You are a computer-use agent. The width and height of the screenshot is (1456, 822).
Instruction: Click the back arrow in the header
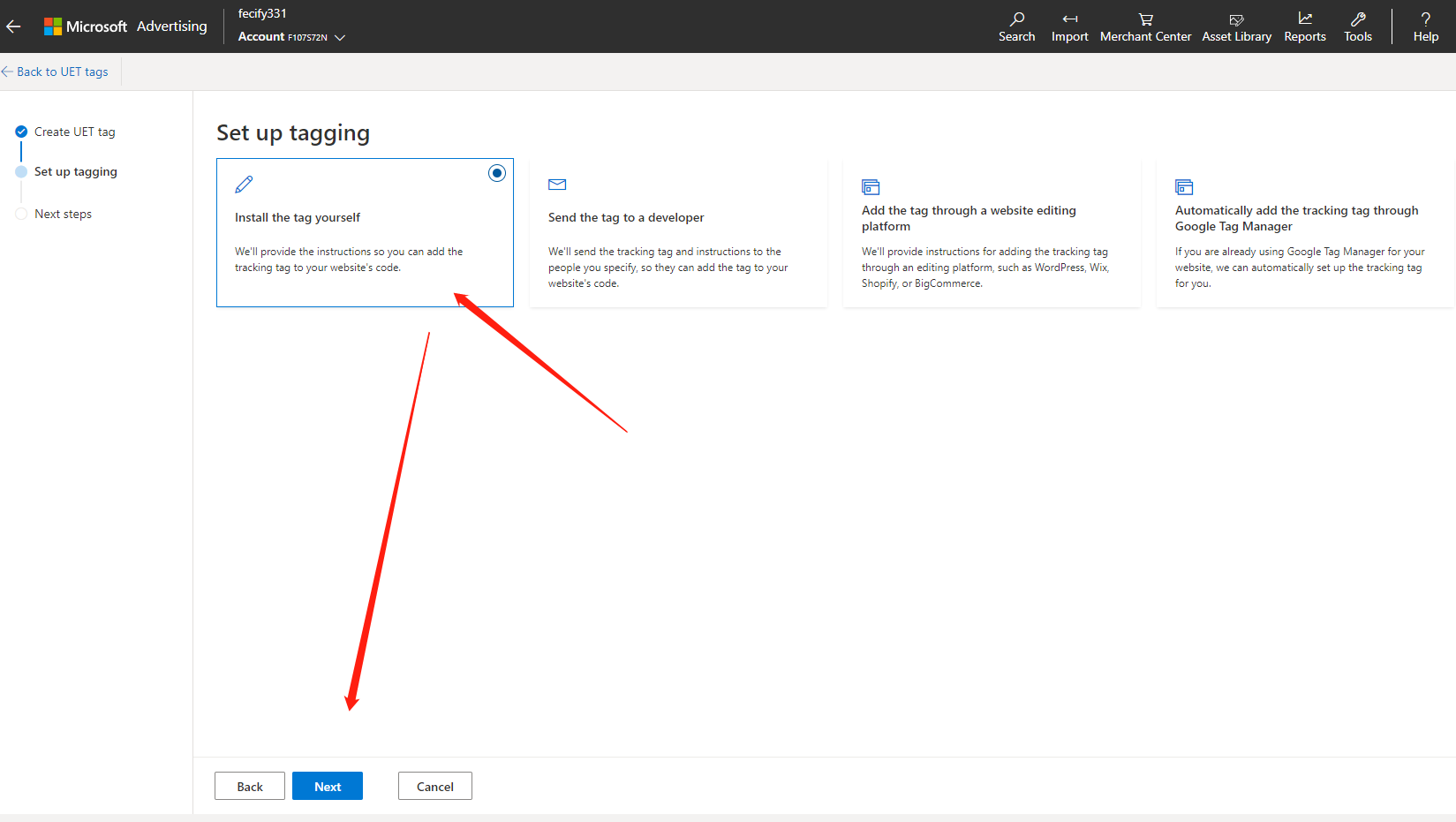point(13,26)
